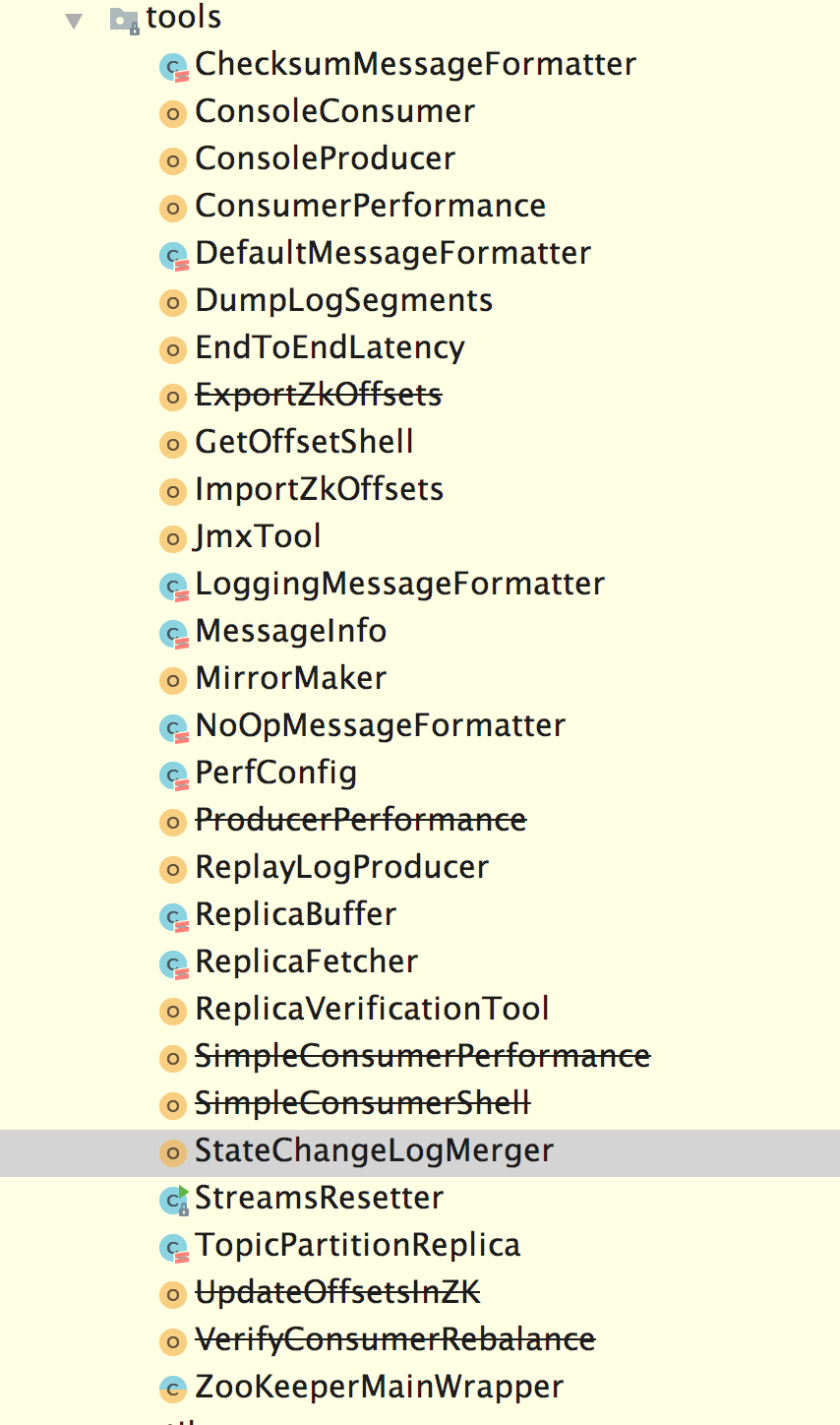This screenshot has height=1425, width=840.
Task: Click the tools package folder icon
Action: click(x=124, y=19)
